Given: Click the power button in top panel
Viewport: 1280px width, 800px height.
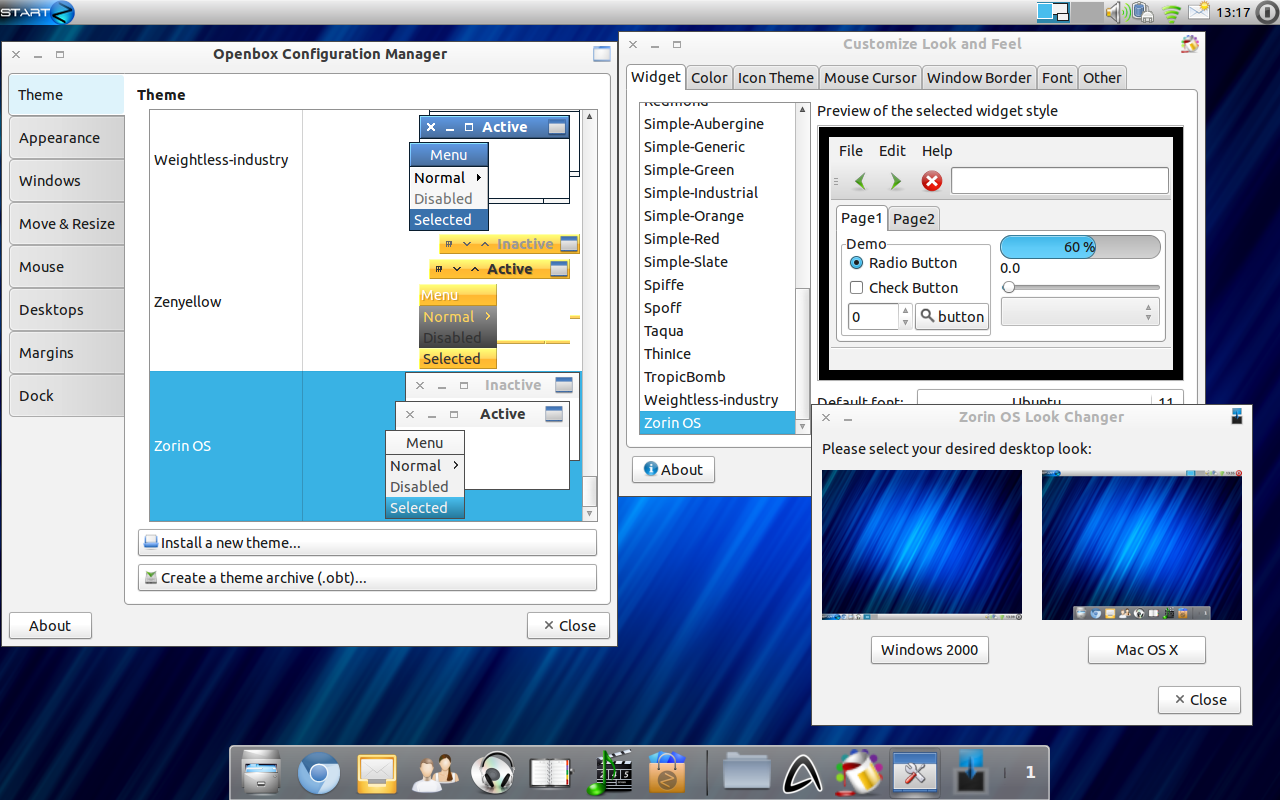Looking at the screenshot, I should (x=1266, y=13).
